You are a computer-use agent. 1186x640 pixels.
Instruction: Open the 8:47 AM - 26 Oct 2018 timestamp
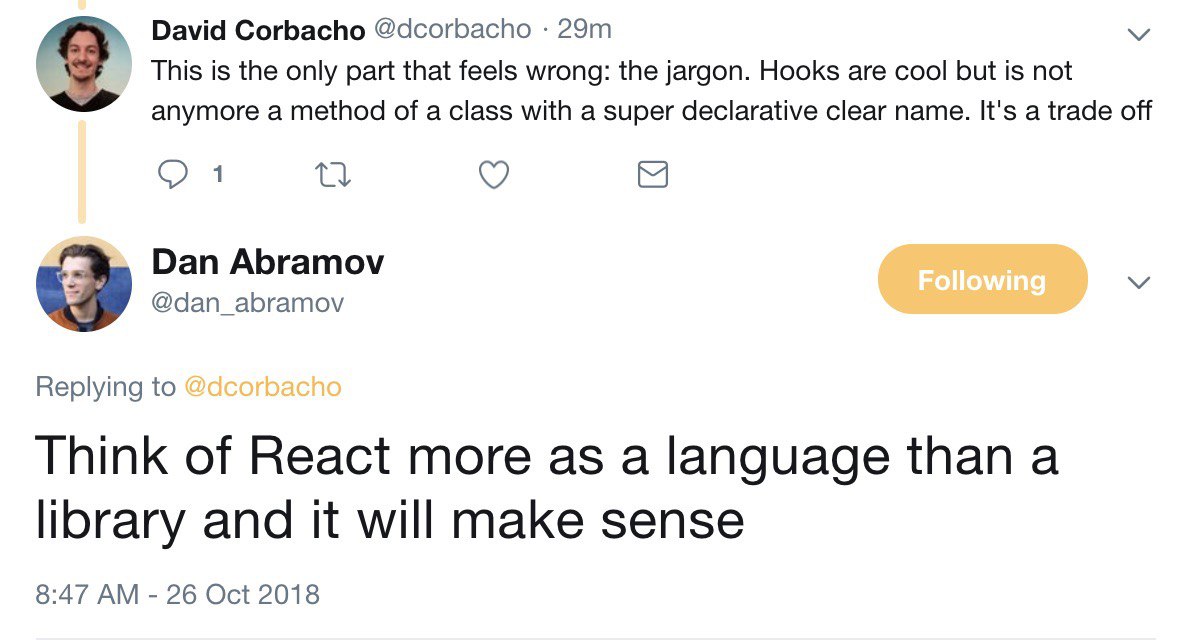tap(177, 594)
